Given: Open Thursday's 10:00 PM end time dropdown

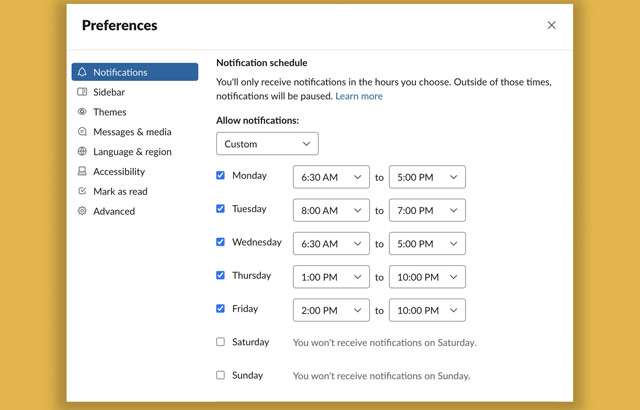Looking at the screenshot, I should (x=427, y=277).
